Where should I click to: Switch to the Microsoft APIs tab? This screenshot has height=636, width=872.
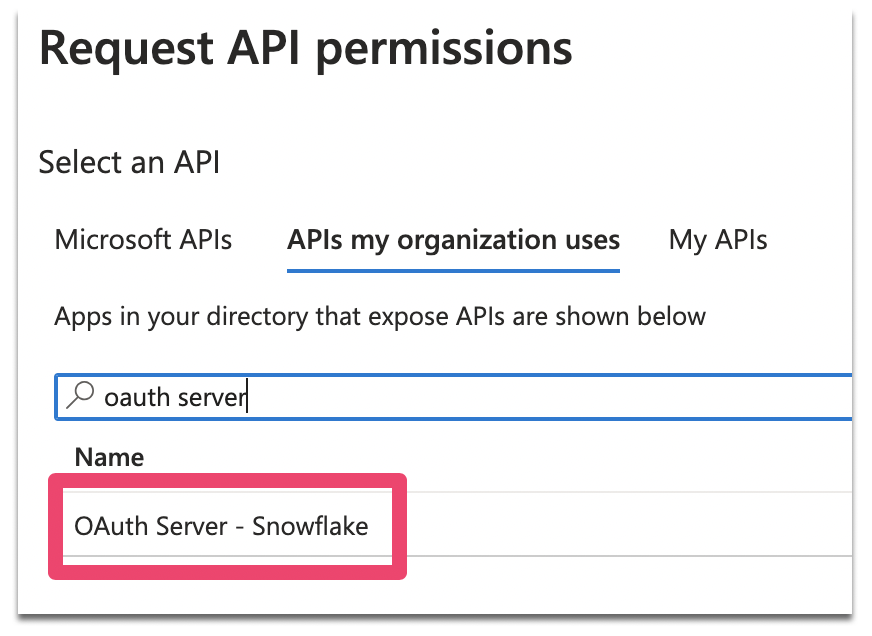pos(143,240)
